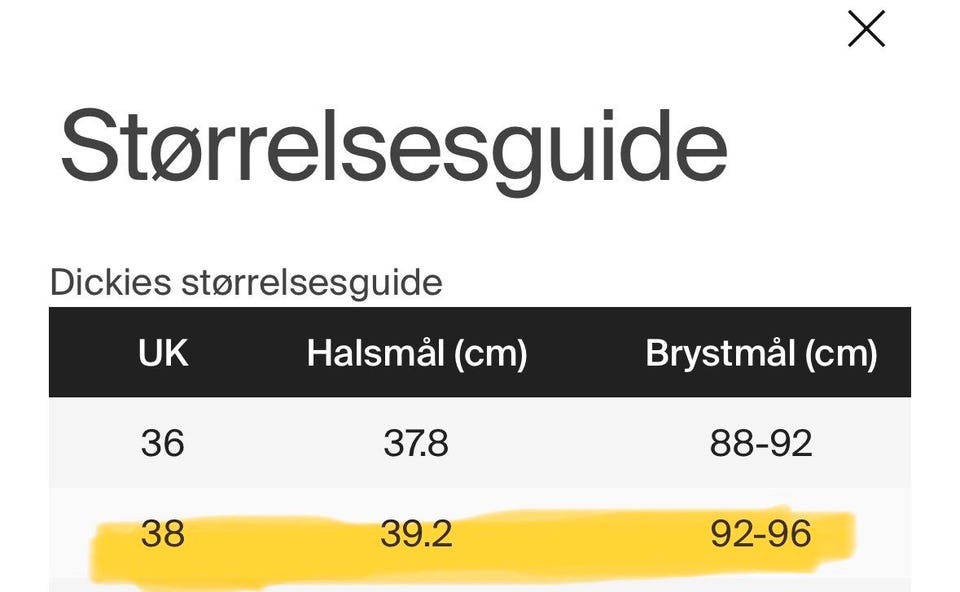Image resolution: width=960 pixels, height=592 pixels.
Task: Select the UK column header
Action: click(x=162, y=353)
